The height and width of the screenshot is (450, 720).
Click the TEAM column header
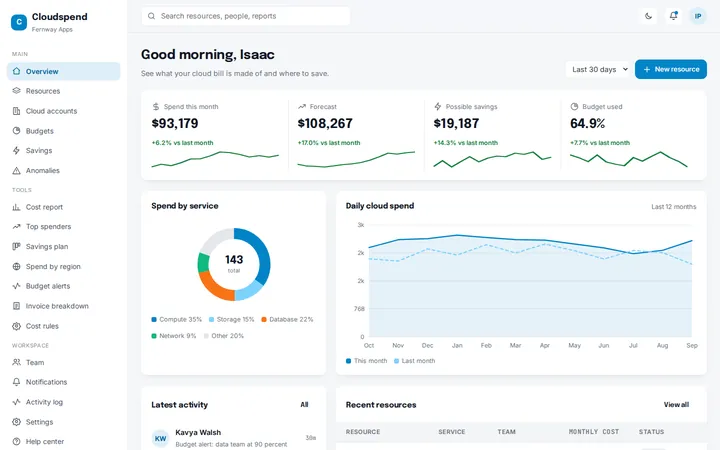coord(506,432)
